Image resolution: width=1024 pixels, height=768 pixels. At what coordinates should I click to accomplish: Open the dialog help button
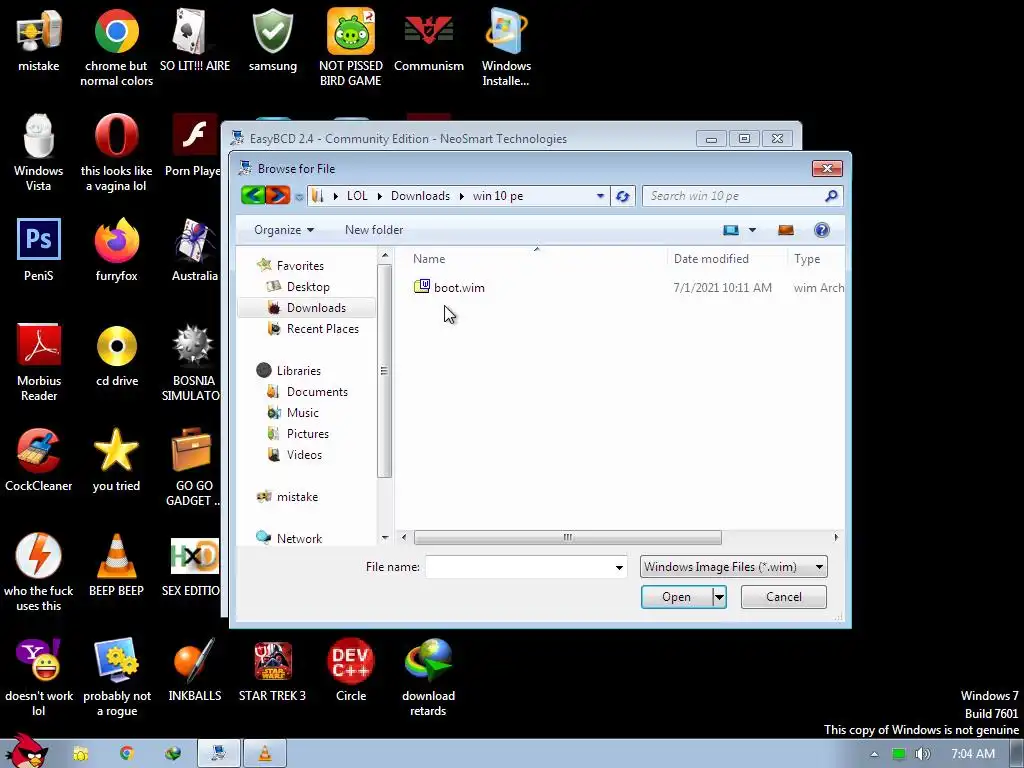[x=822, y=230]
